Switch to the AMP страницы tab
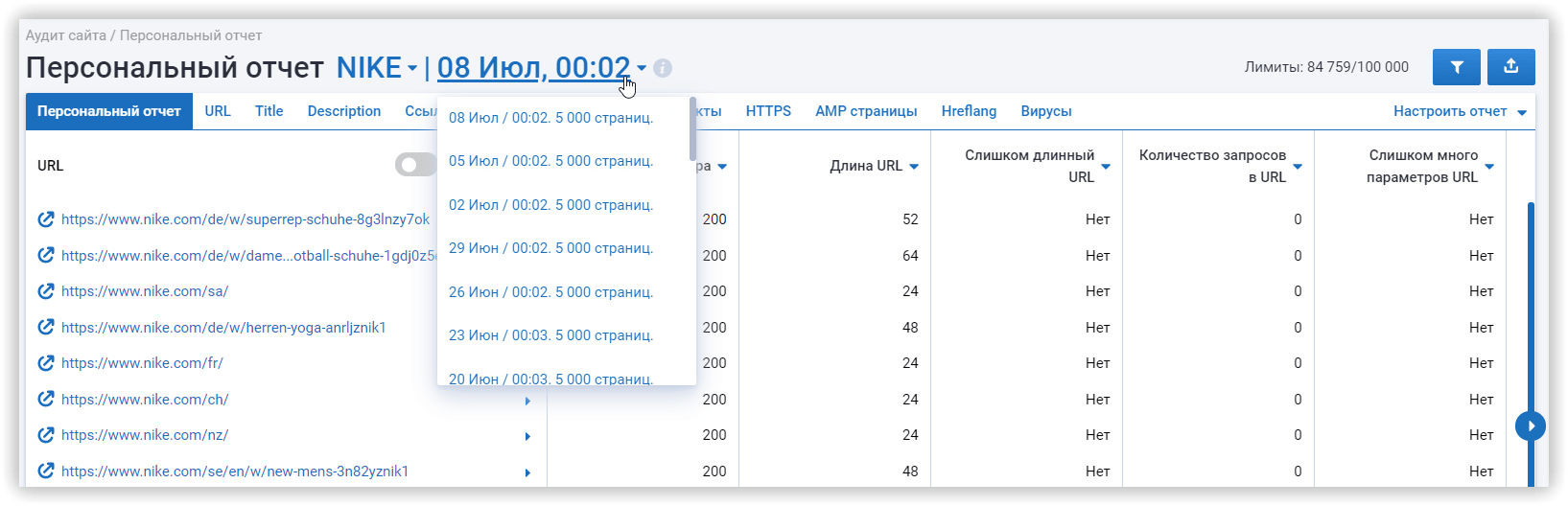The width and height of the screenshot is (1568, 506). click(x=866, y=111)
